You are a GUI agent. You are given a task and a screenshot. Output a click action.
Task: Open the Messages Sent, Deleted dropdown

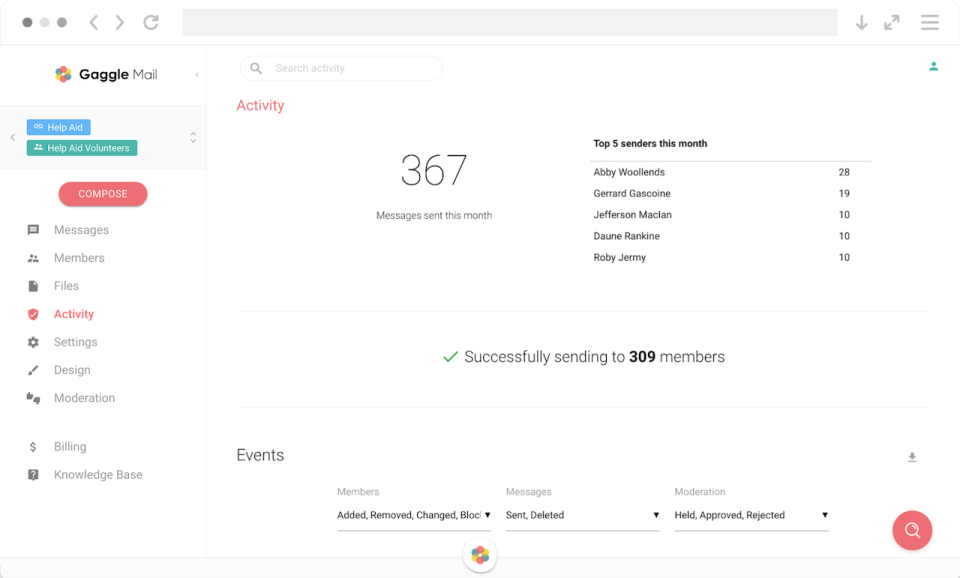coord(582,514)
